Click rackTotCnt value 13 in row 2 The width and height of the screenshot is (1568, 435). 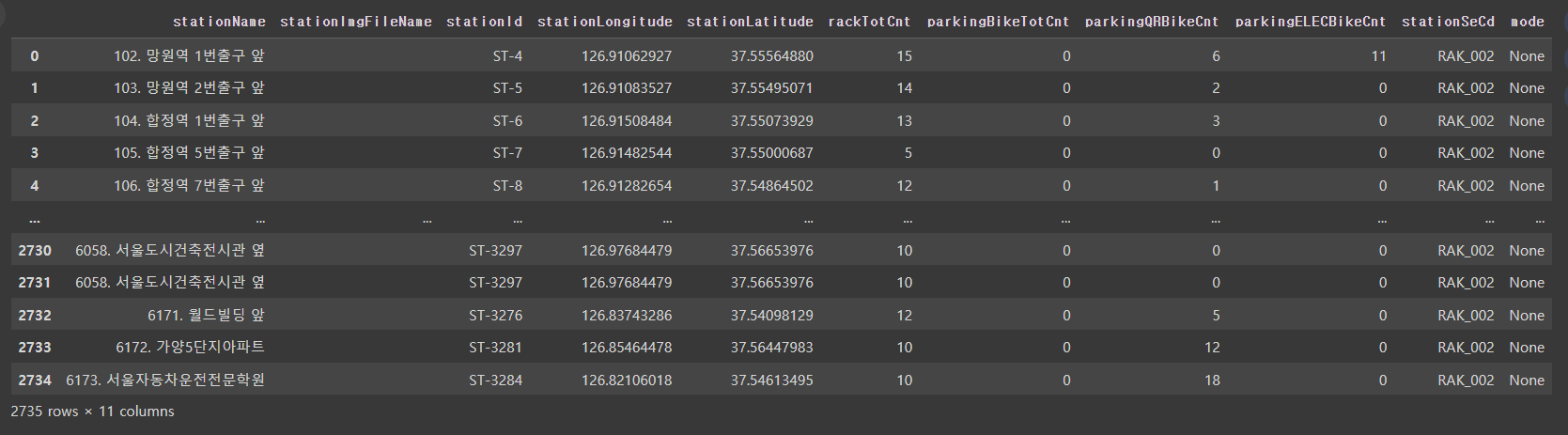pos(904,121)
